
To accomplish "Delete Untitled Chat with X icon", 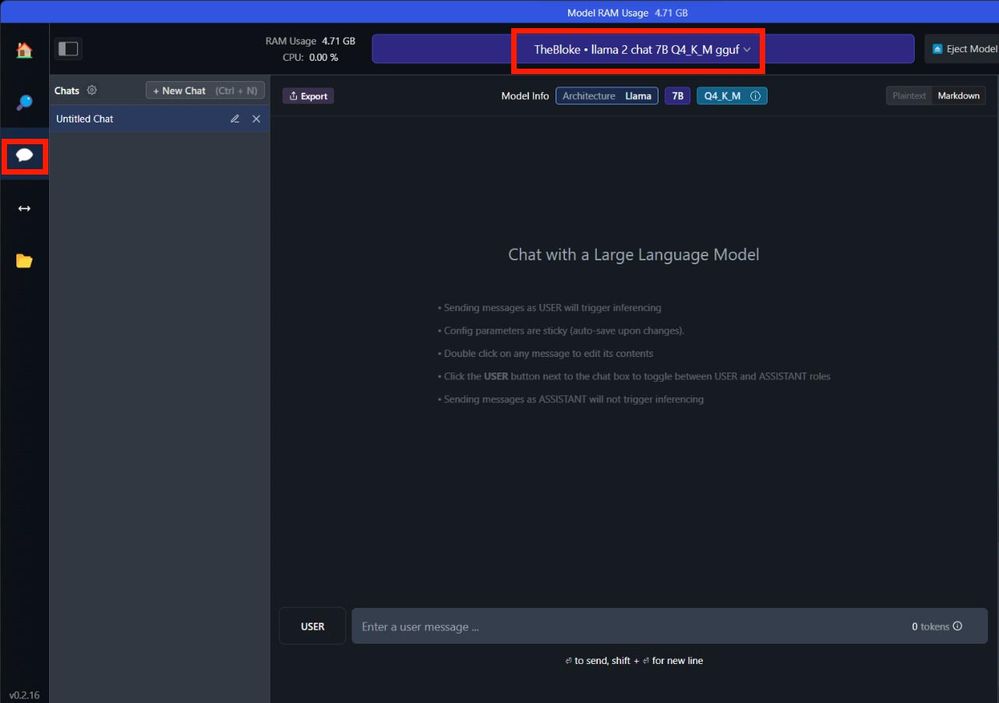I will click(256, 119).
